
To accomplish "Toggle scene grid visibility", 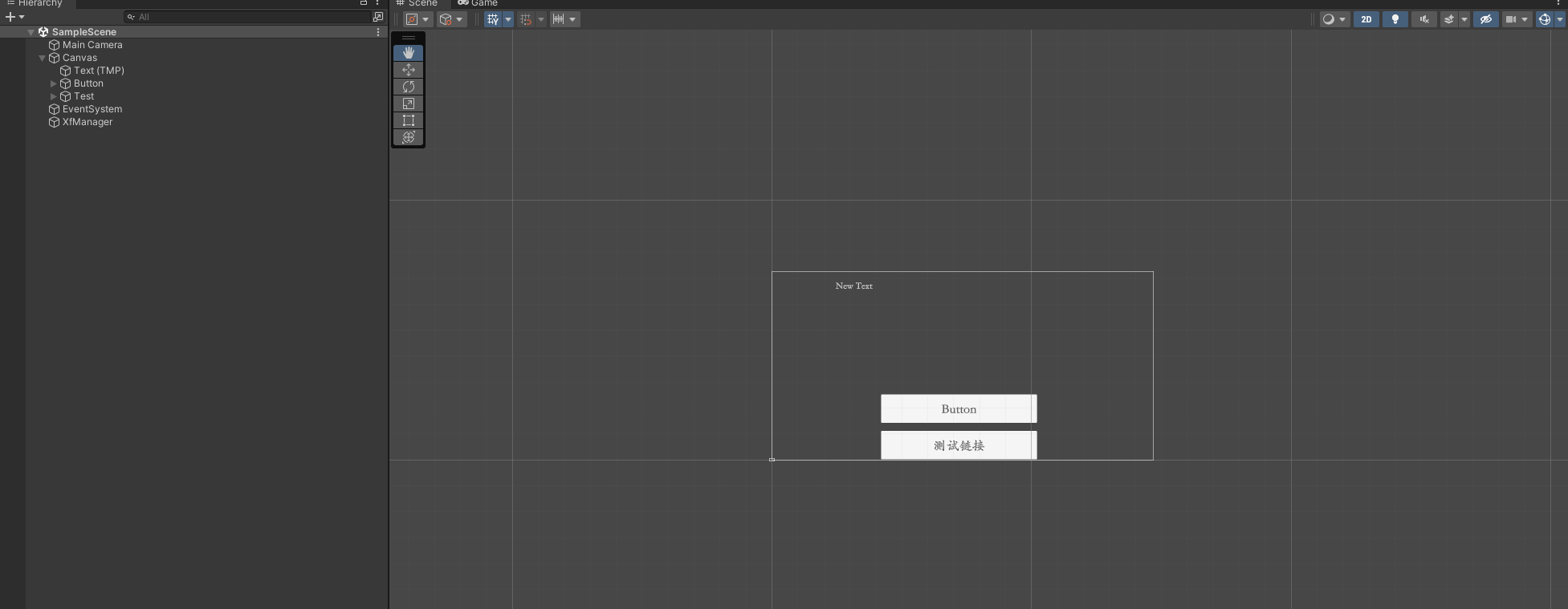I will 492,19.
